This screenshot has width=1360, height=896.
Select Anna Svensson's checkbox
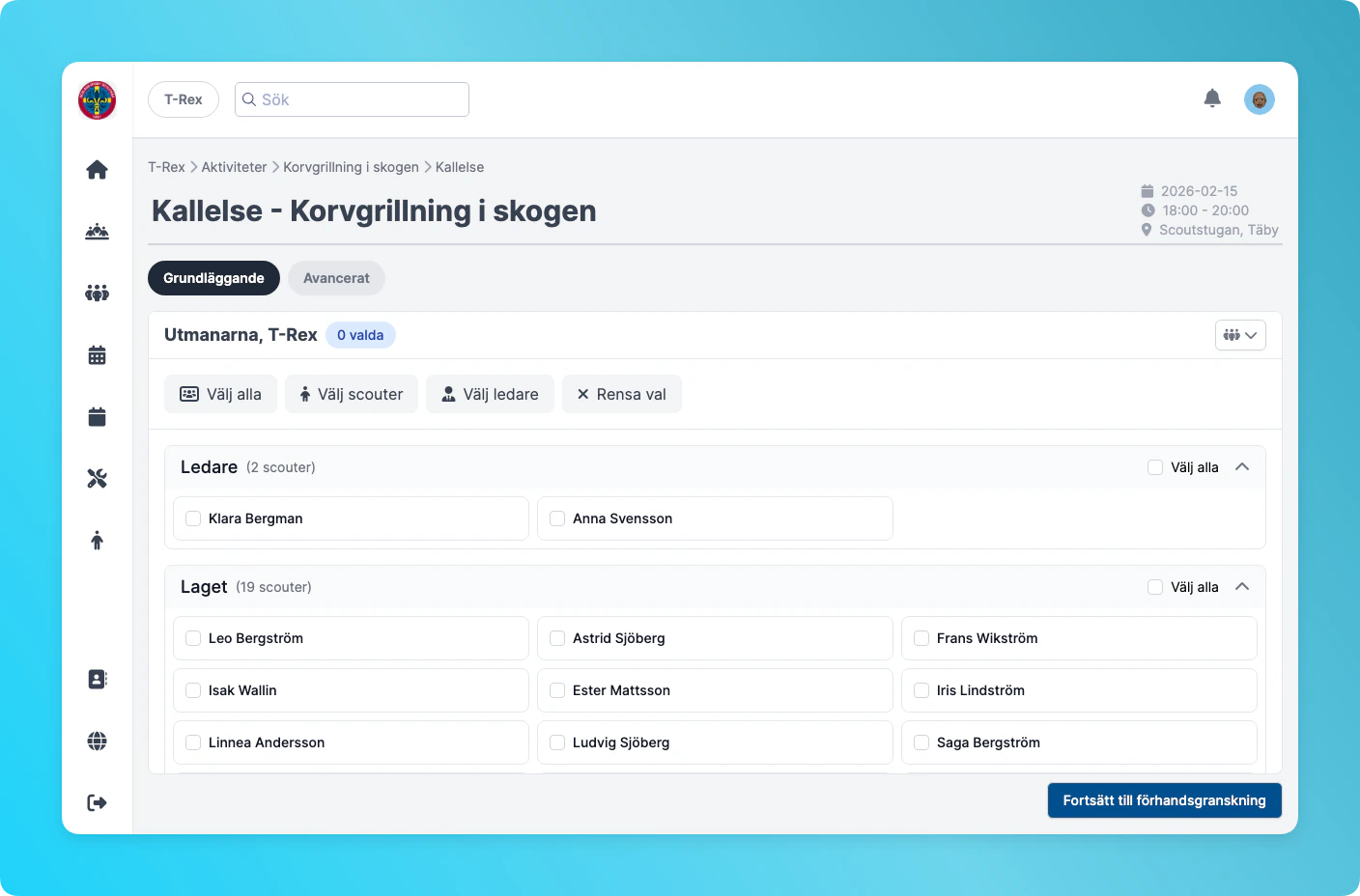point(557,518)
